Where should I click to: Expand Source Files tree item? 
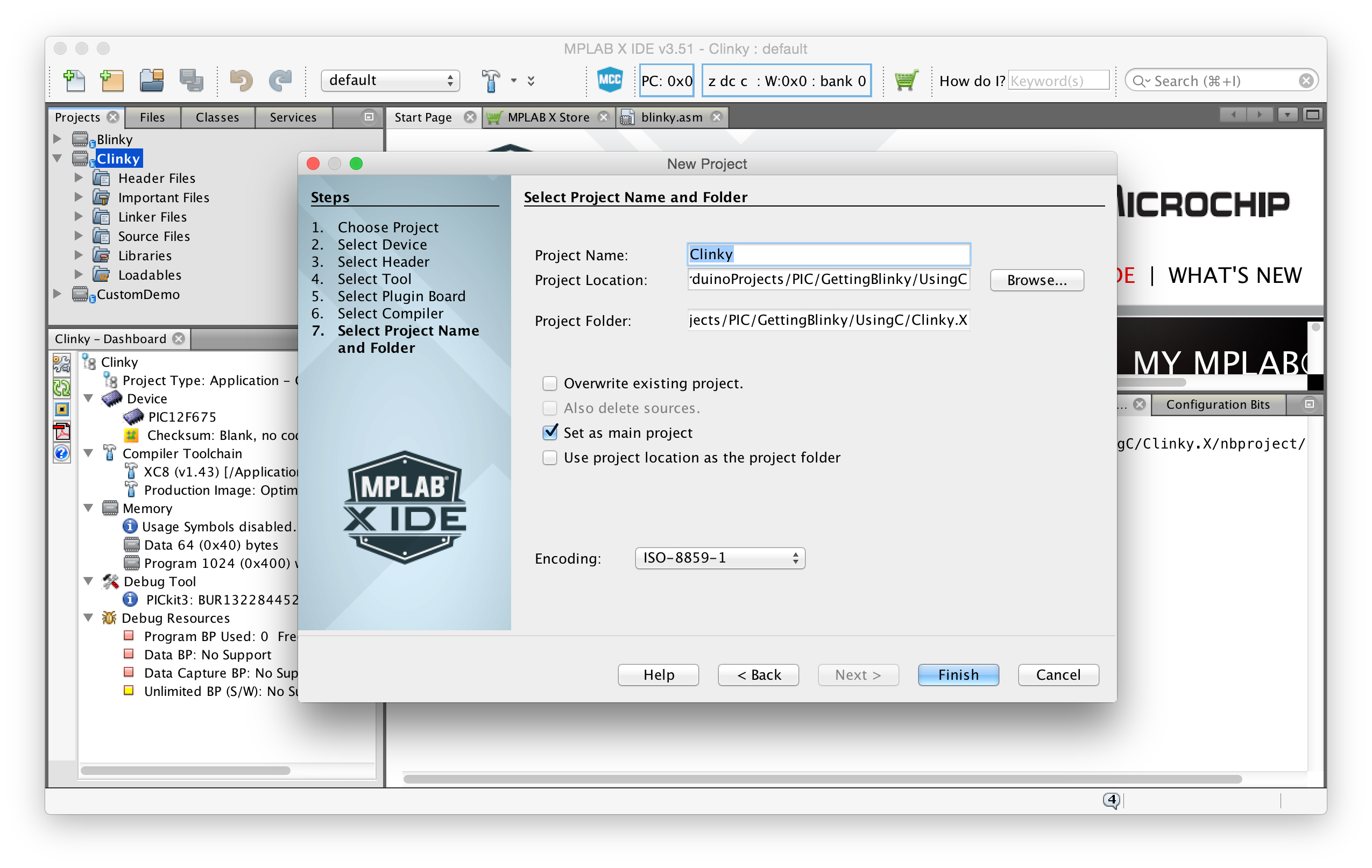[x=84, y=236]
